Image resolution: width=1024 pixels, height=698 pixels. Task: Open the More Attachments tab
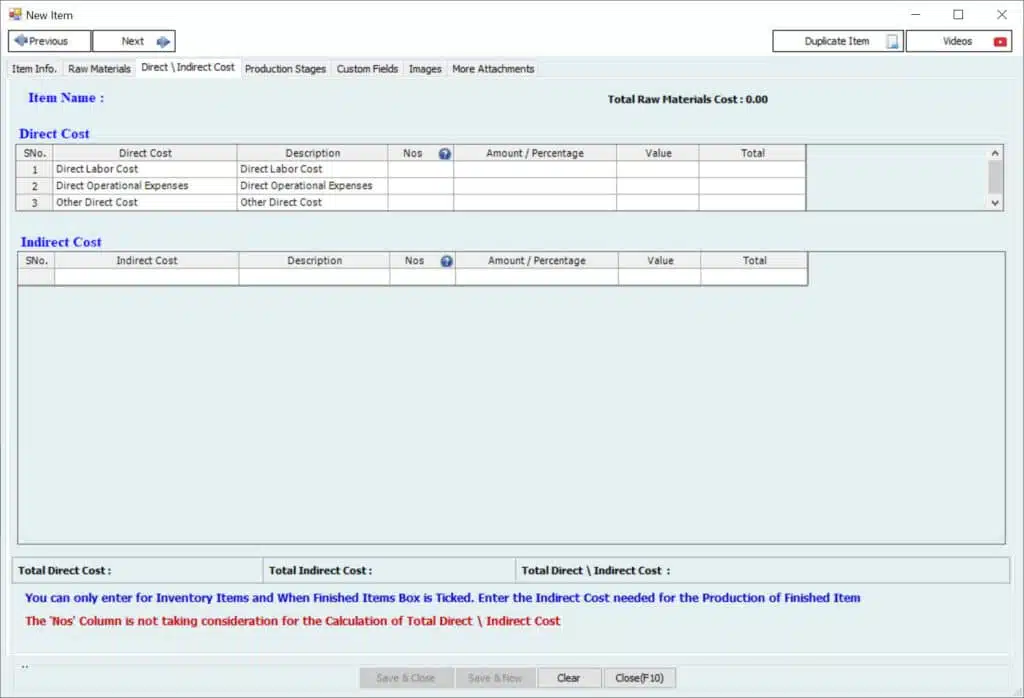point(493,69)
